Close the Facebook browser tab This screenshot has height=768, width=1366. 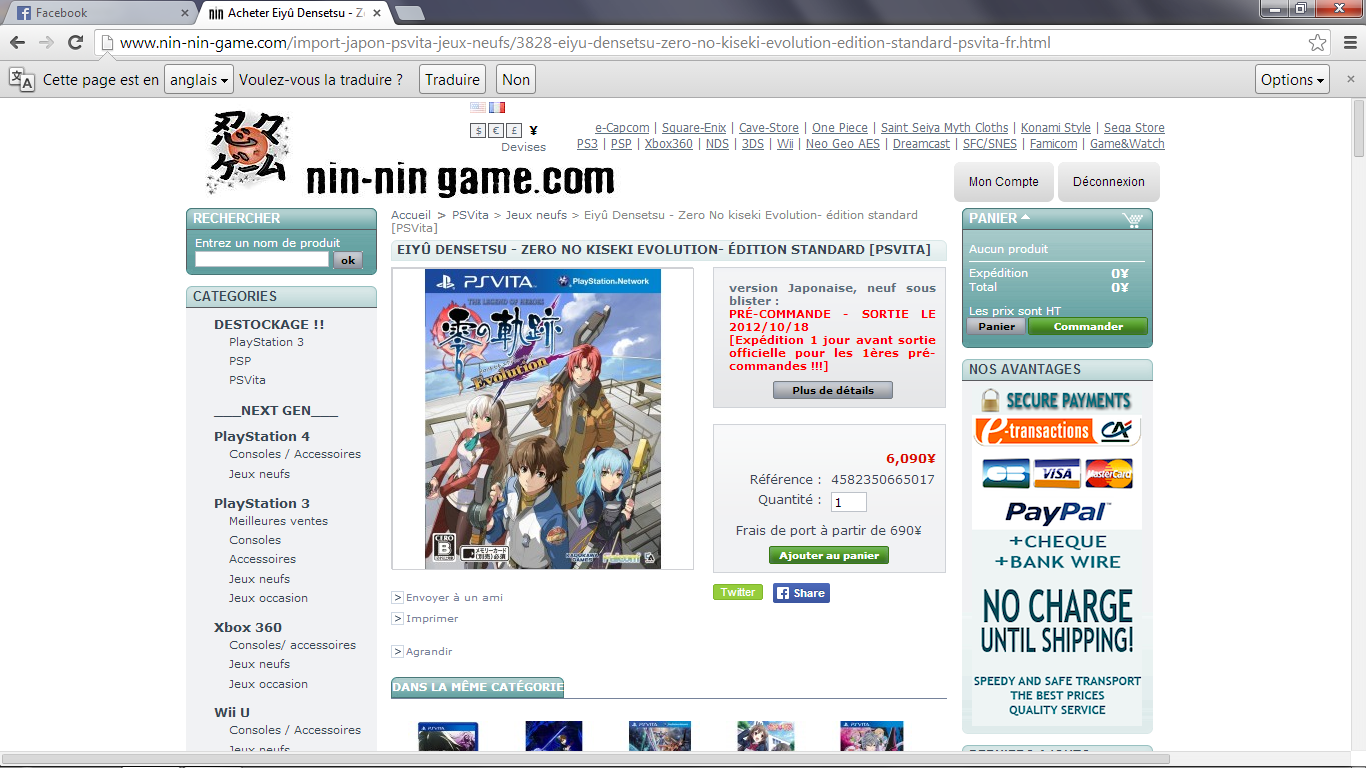pos(184,13)
